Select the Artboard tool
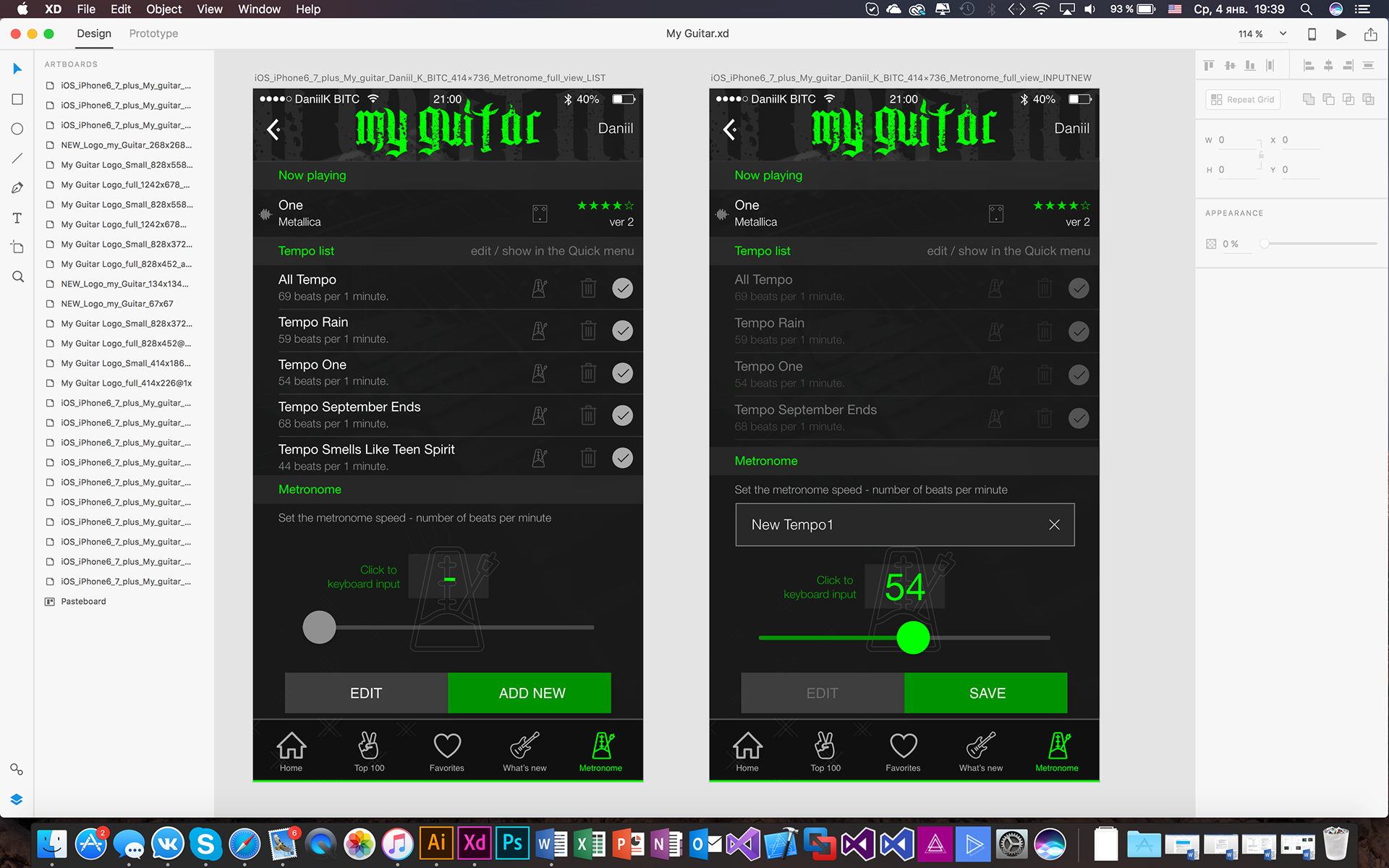 17,247
